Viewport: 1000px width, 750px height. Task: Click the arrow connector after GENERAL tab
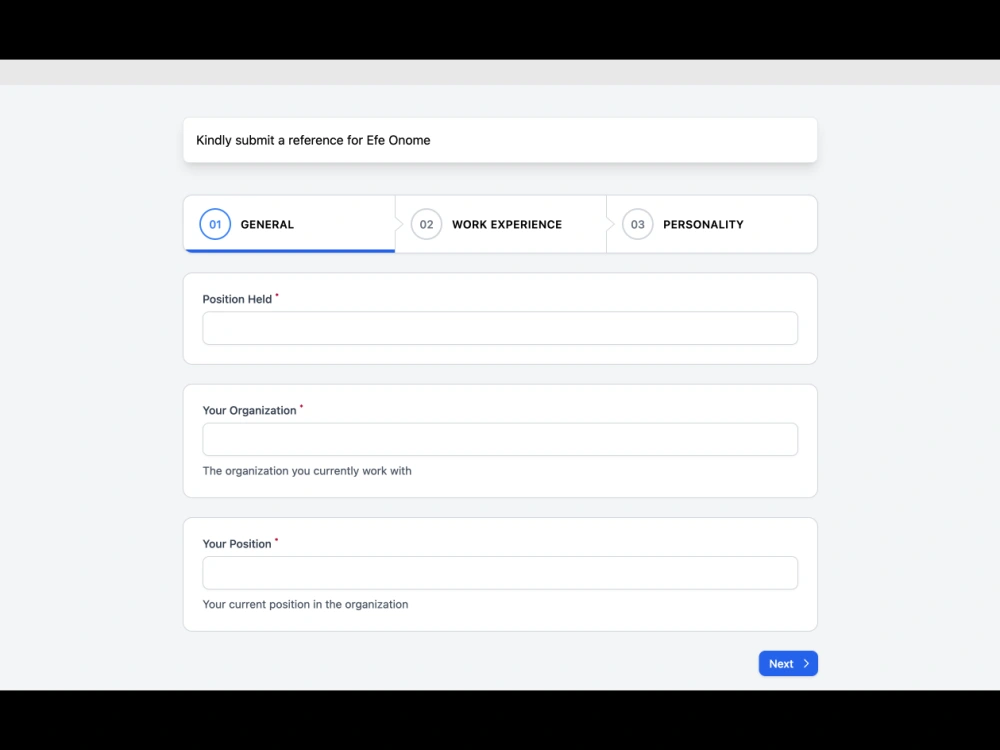[x=398, y=224]
